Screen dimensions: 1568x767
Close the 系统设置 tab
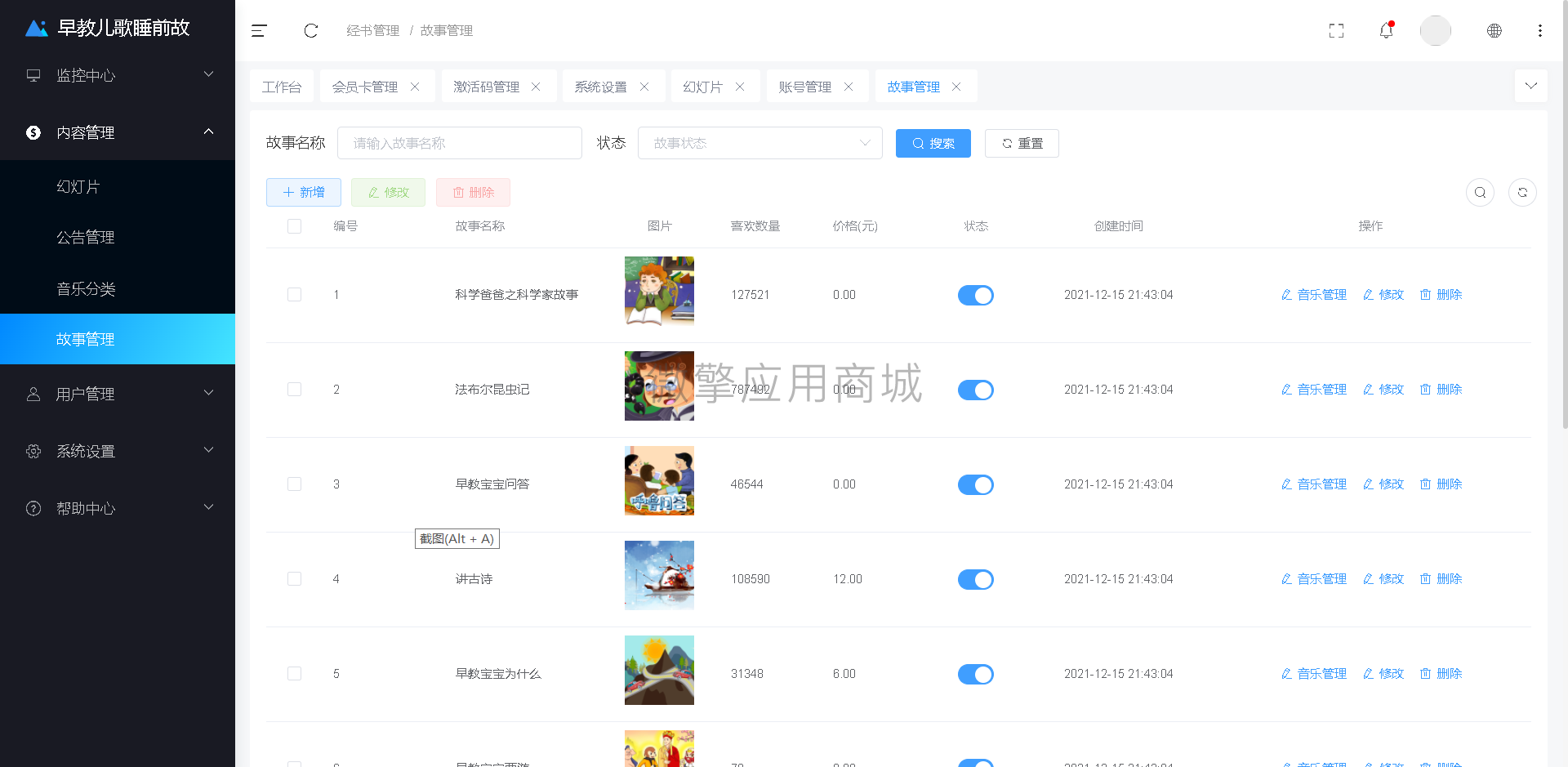(644, 87)
